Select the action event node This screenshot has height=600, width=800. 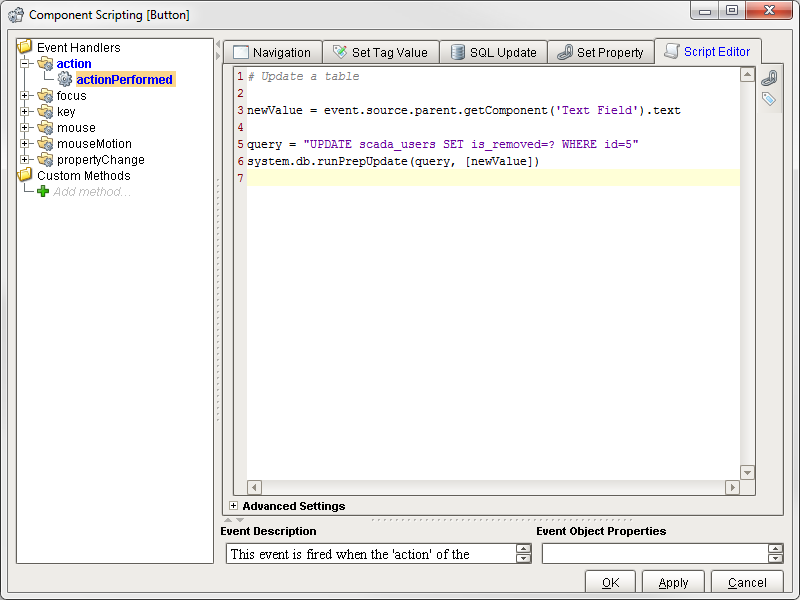[73, 63]
